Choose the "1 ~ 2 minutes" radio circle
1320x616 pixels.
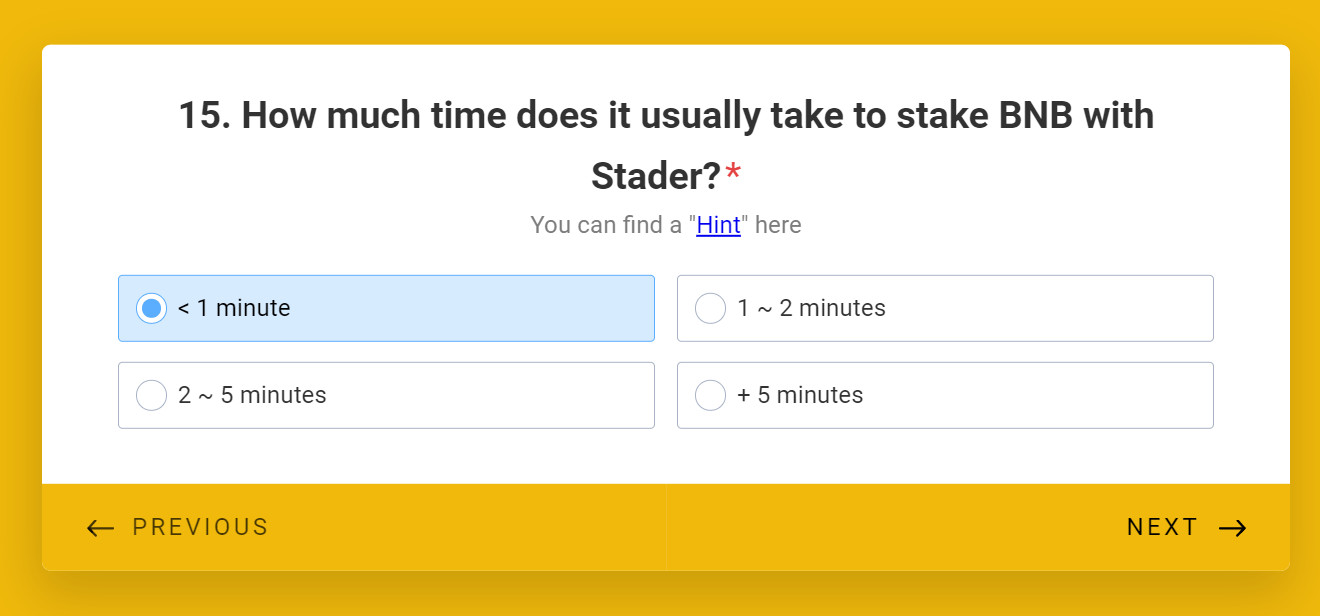(710, 308)
